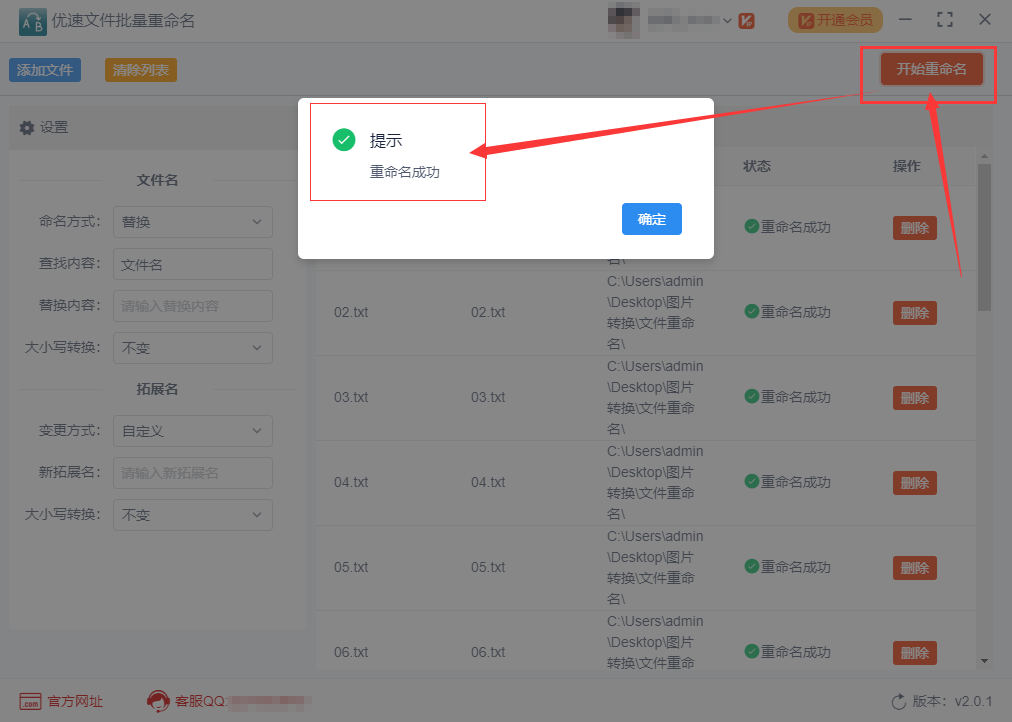Click the VIP badge icon beside username
The height and width of the screenshot is (722, 1012).
tap(747, 21)
